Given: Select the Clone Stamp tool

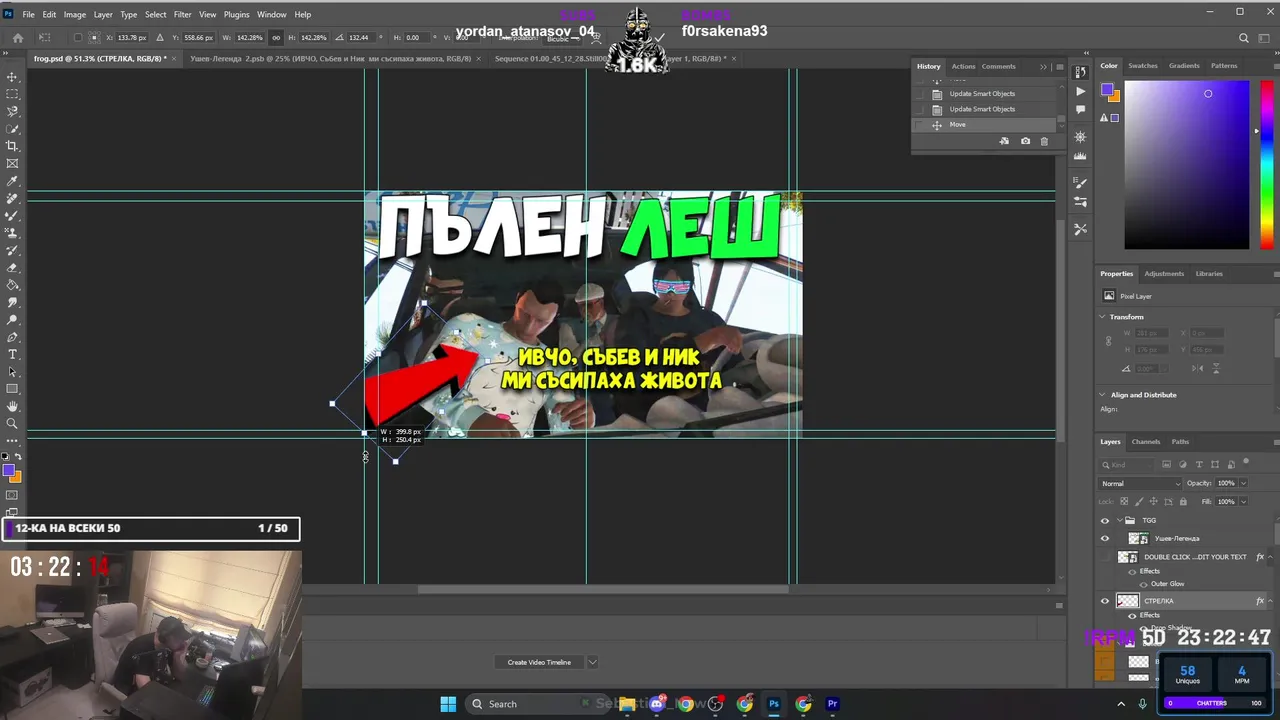Looking at the screenshot, I should 12,233.
